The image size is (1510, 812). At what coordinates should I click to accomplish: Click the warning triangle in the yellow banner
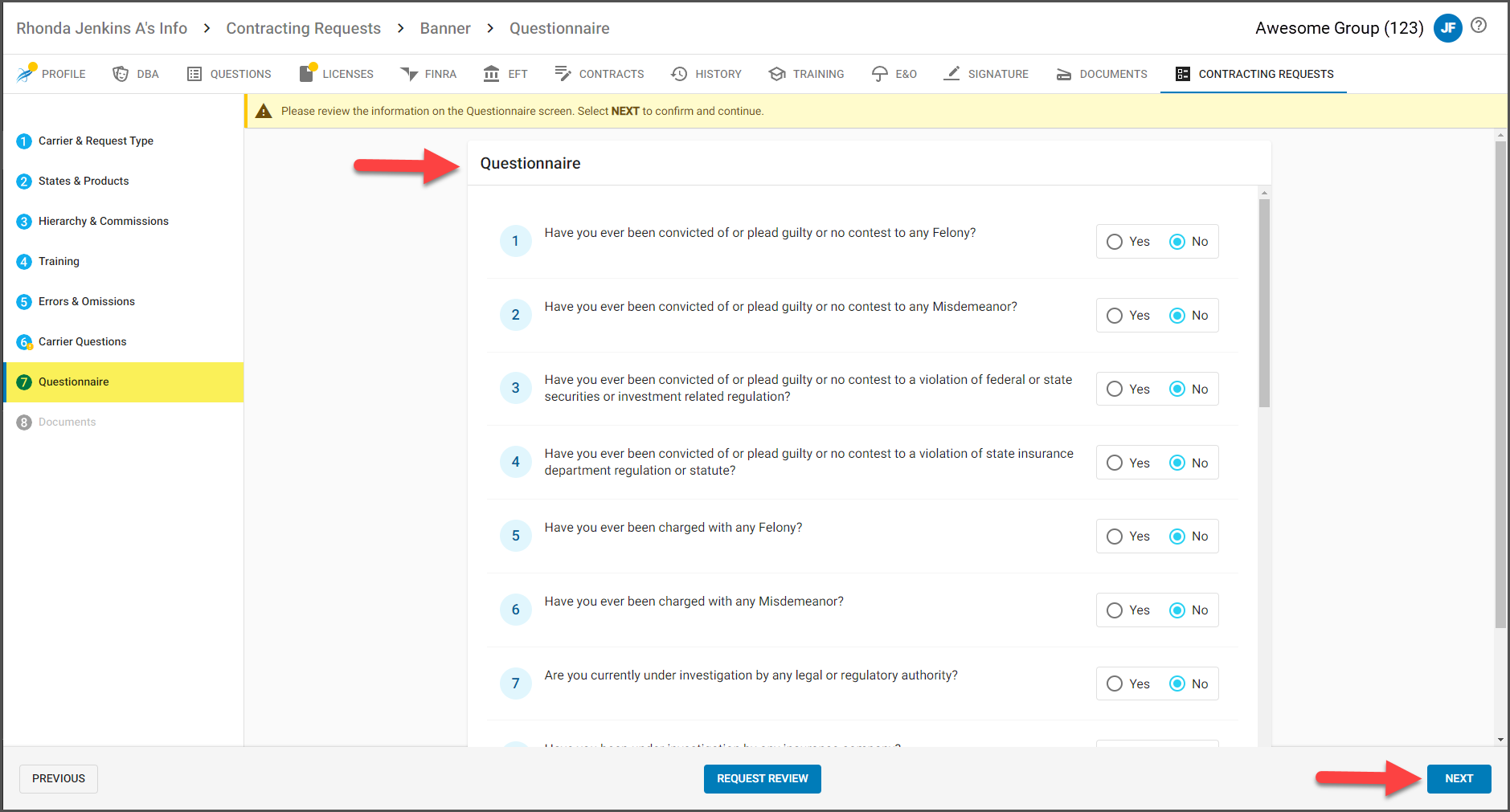(264, 111)
